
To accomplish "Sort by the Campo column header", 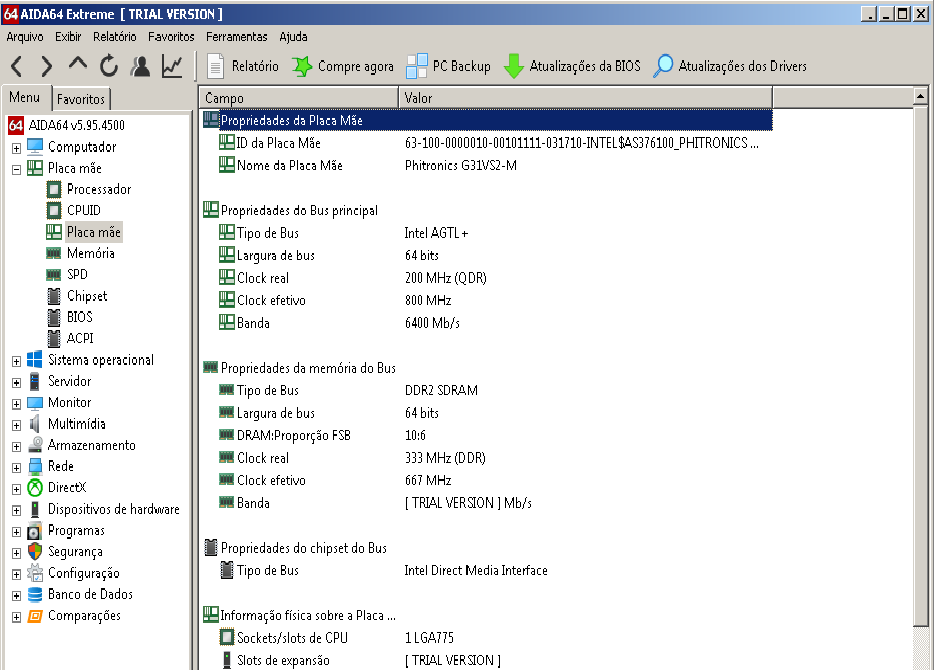I will coord(298,98).
